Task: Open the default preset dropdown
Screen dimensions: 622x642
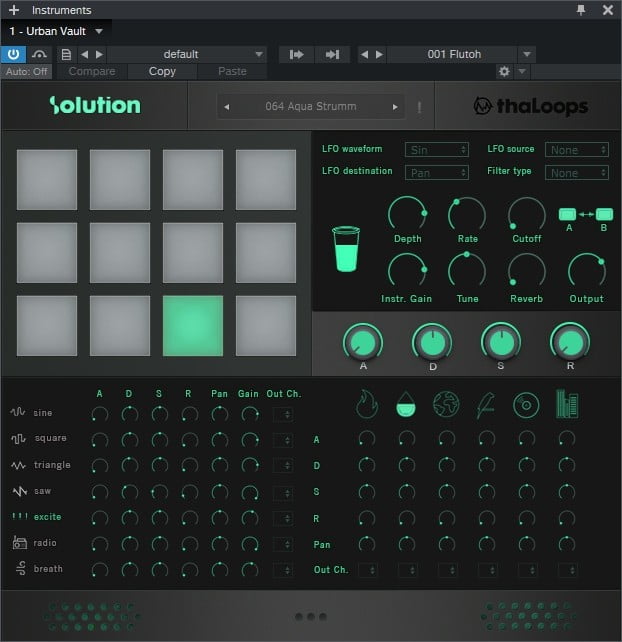Action: pos(187,54)
